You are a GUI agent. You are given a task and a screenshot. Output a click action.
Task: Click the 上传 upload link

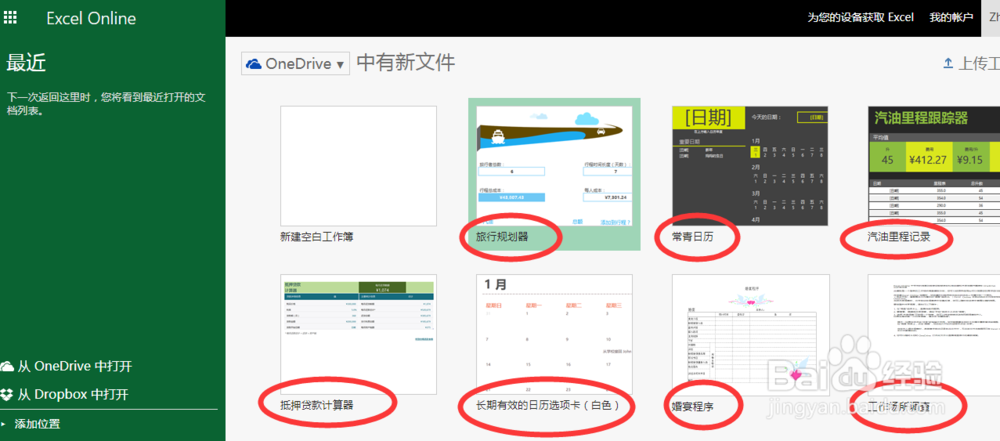971,63
